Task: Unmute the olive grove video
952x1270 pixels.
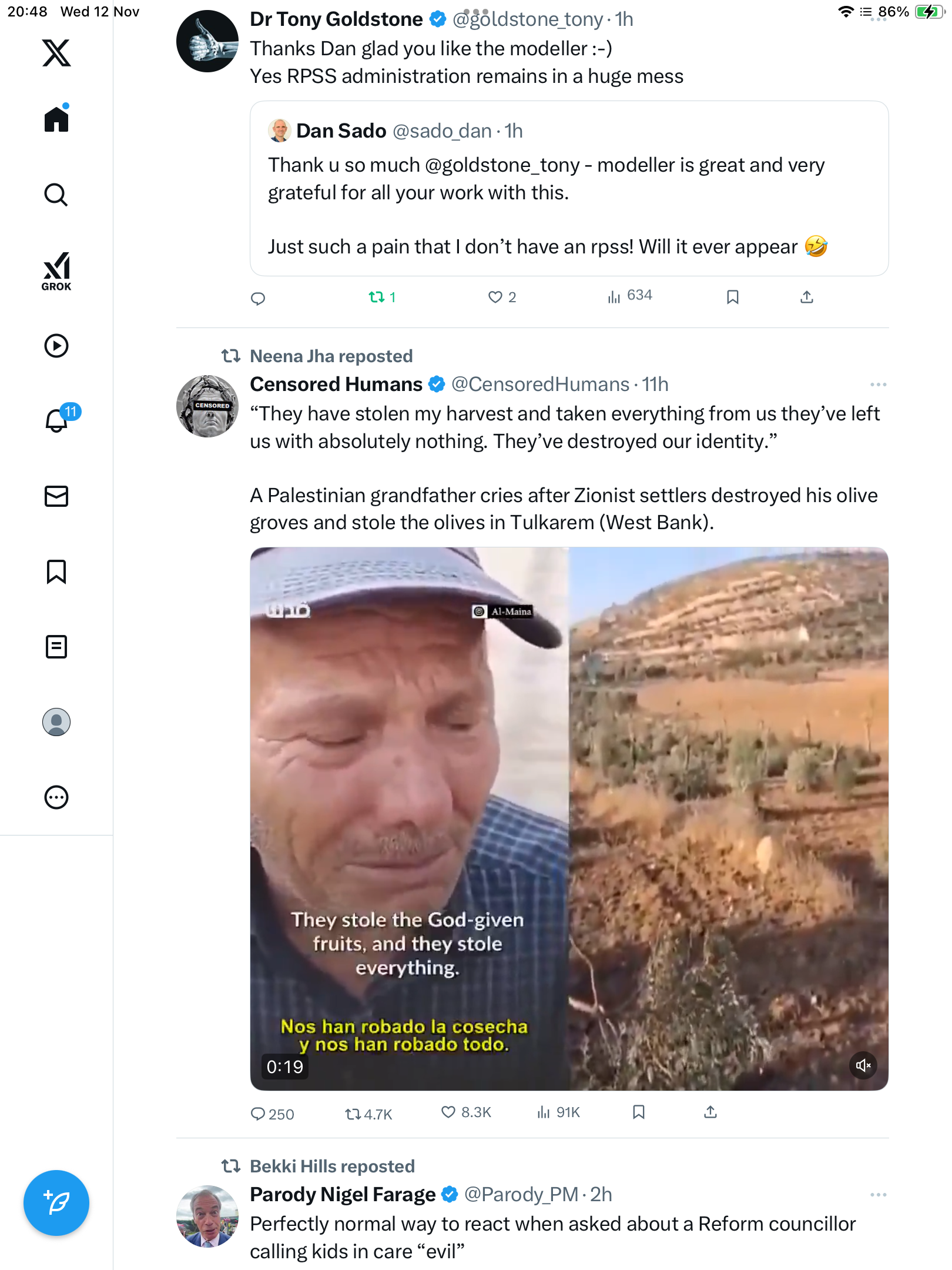Action: tap(863, 1065)
